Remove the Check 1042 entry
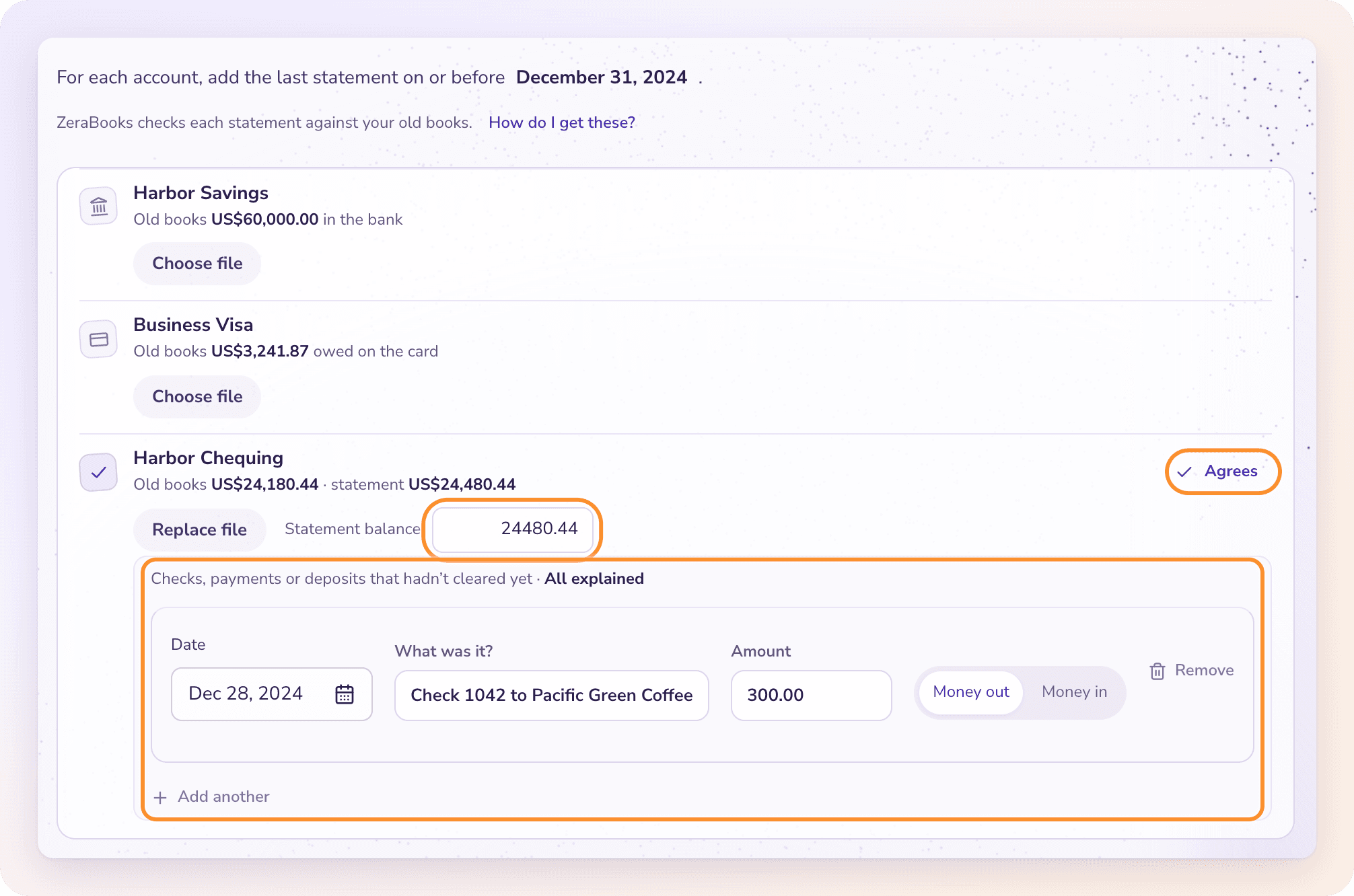This screenshot has width=1354, height=896. click(x=1192, y=671)
